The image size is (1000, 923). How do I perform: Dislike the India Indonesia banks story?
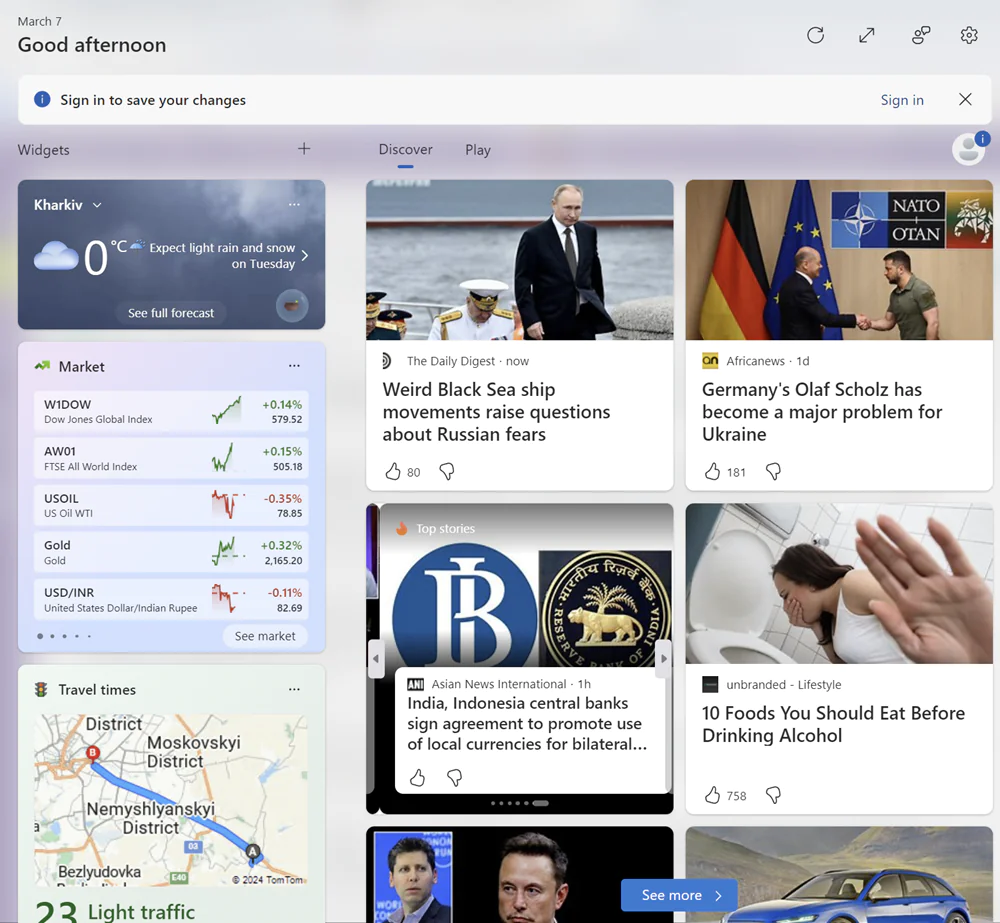(454, 778)
